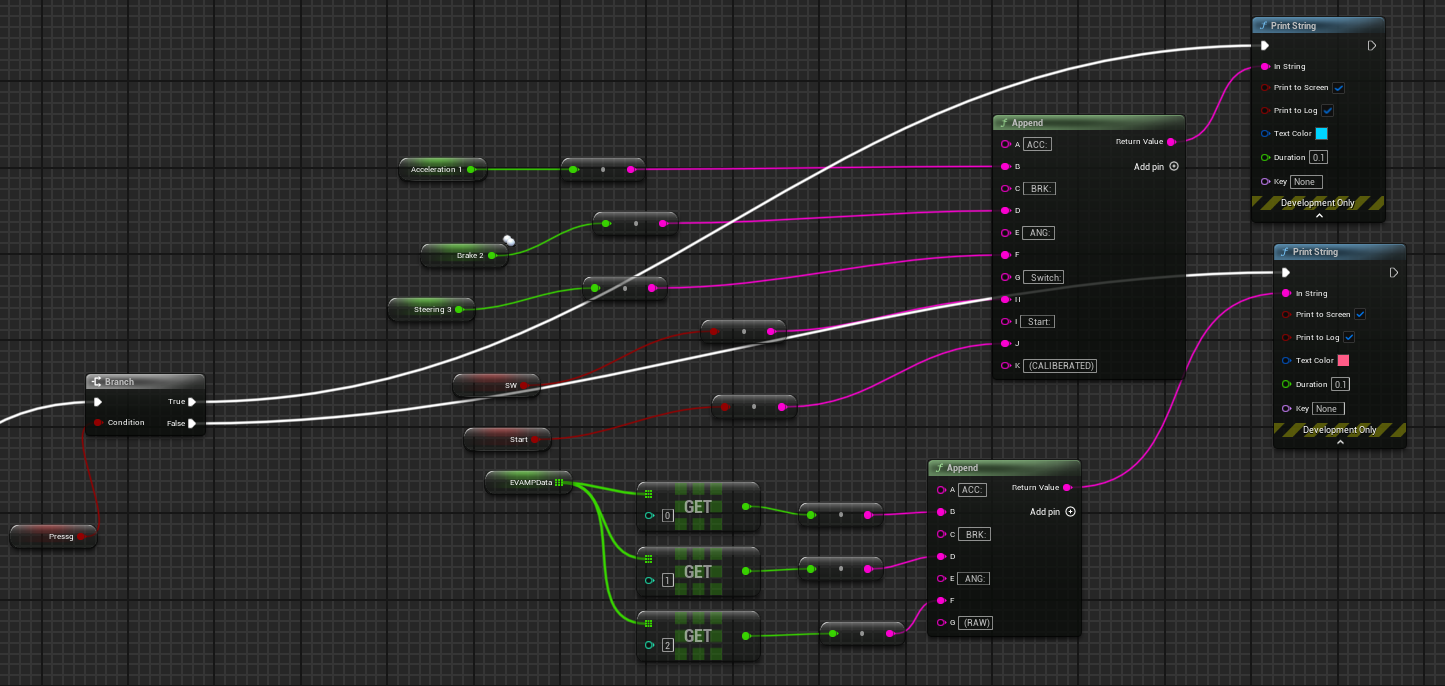Toggle Print to Log checkbox on the lower Print String

[1349, 337]
